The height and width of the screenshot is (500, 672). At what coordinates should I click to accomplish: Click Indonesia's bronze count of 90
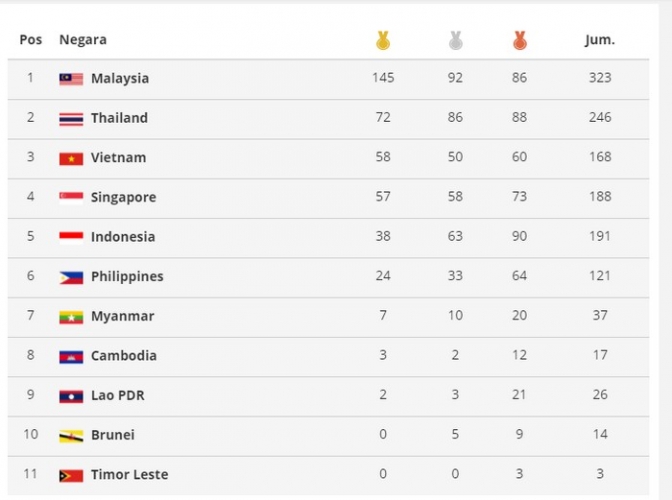pyautogui.click(x=519, y=237)
